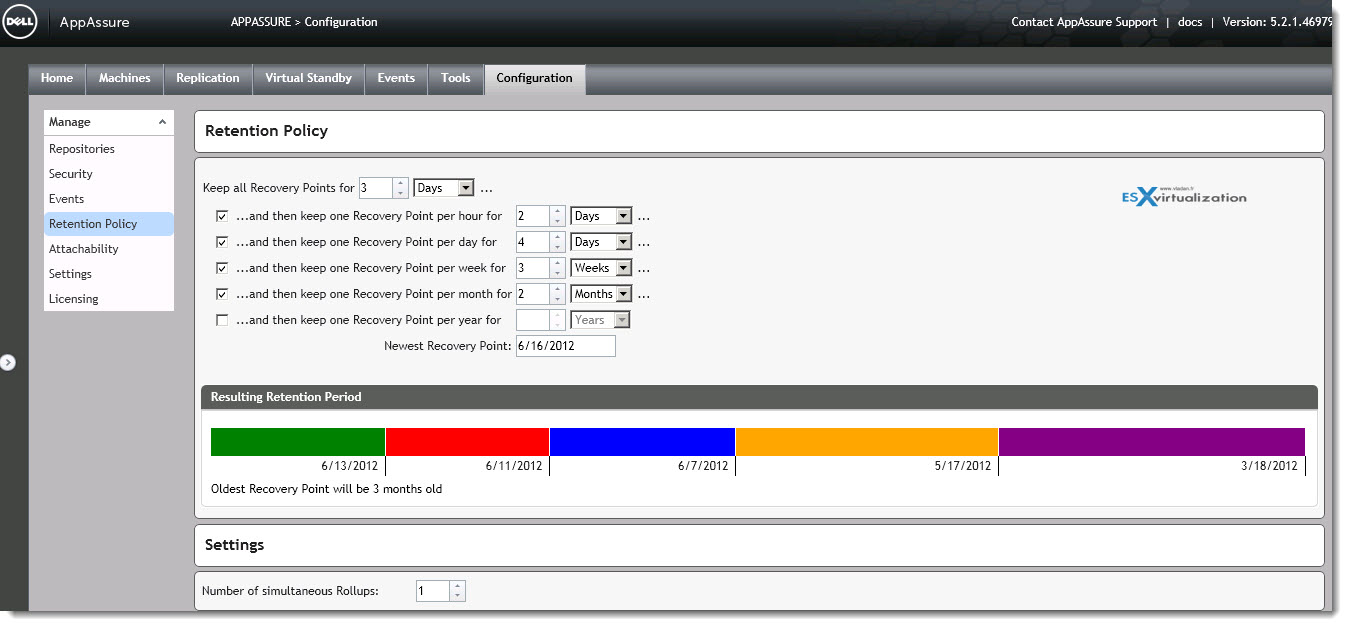The height and width of the screenshot is (626, 1347).
Task: Collapse the Manage menu chevron
Action: click(x=162, y=122)
